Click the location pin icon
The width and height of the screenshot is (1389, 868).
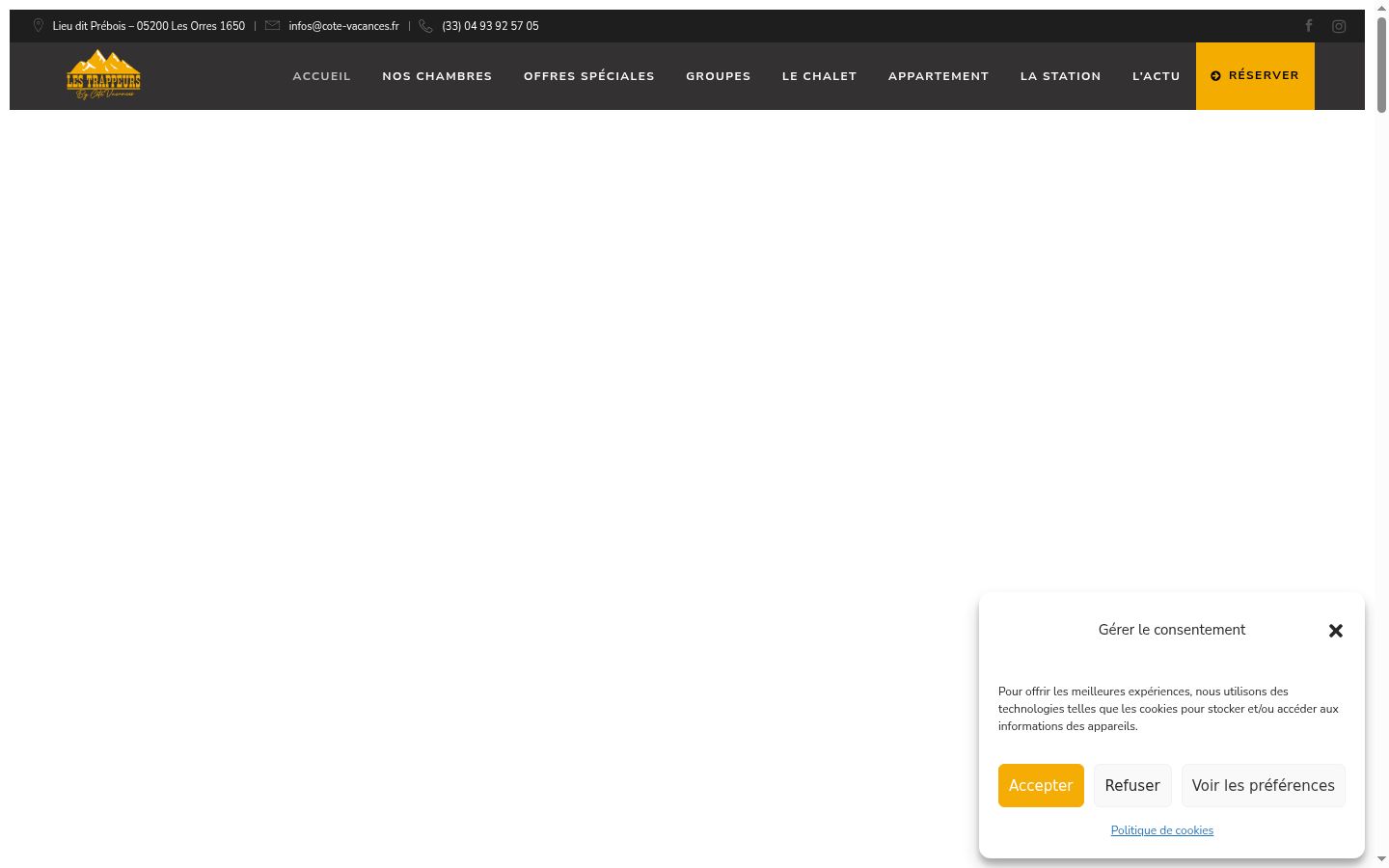(x=39, y=26)
